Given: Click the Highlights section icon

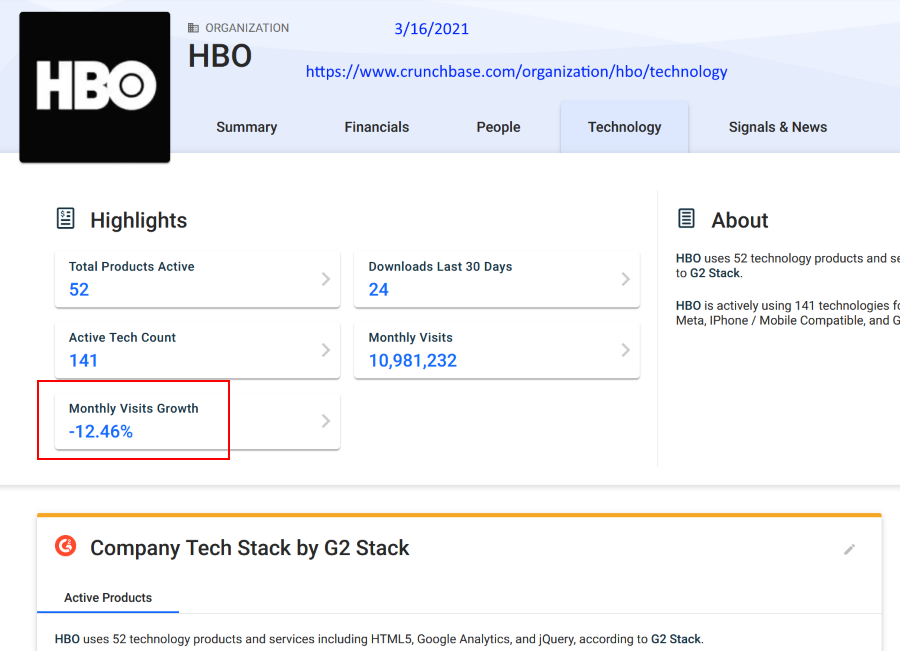Looking at the screenshot, I should click(65, 219).
